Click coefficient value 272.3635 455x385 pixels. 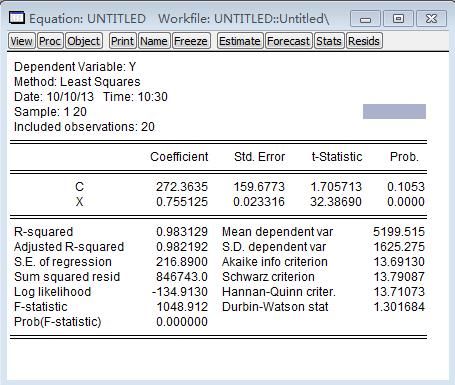click(x=182, y=187)
